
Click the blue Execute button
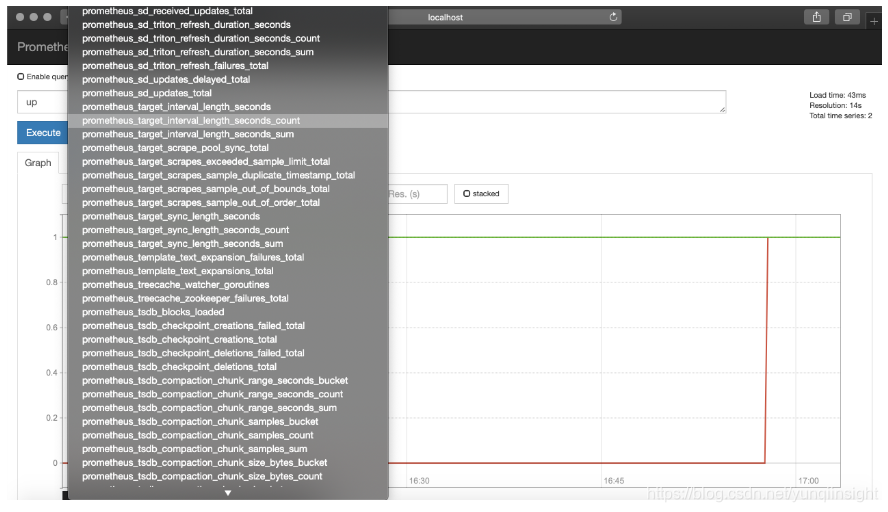click(x=42, y=133)
